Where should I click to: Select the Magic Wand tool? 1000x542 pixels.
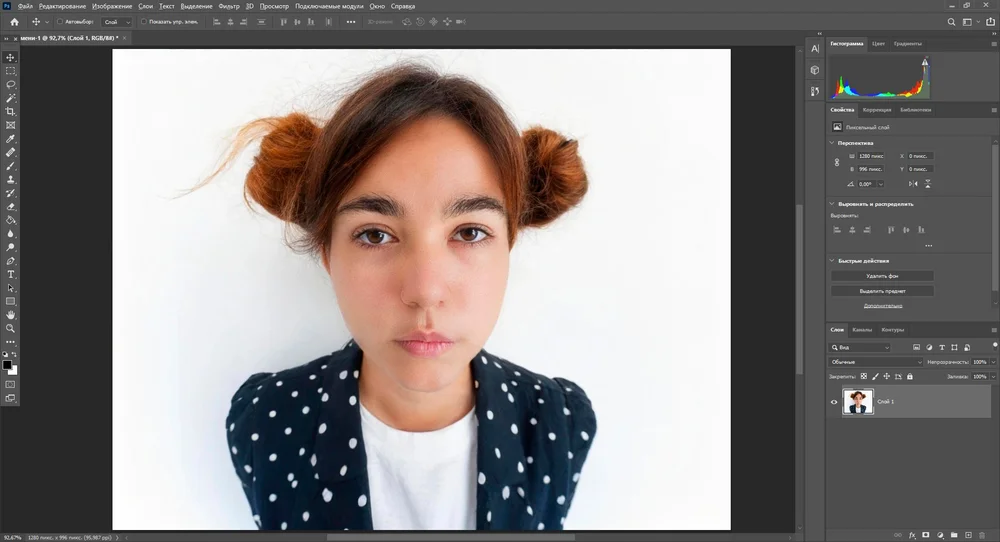point(10,98)
